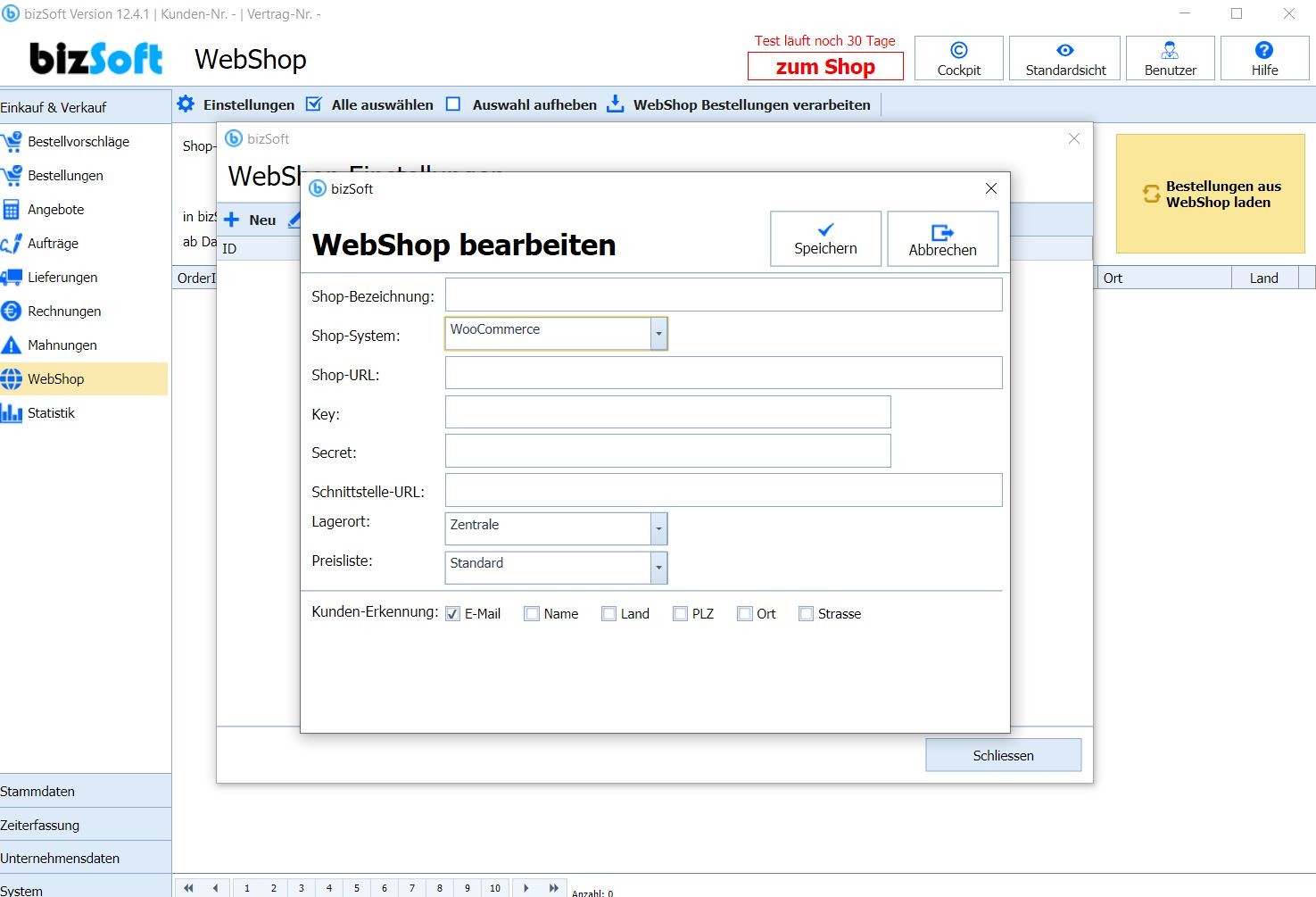Open Lagerort dropdown
The height and width of the screenshot is (897, 1316).
pyautogui.click(x=658, y=529)
